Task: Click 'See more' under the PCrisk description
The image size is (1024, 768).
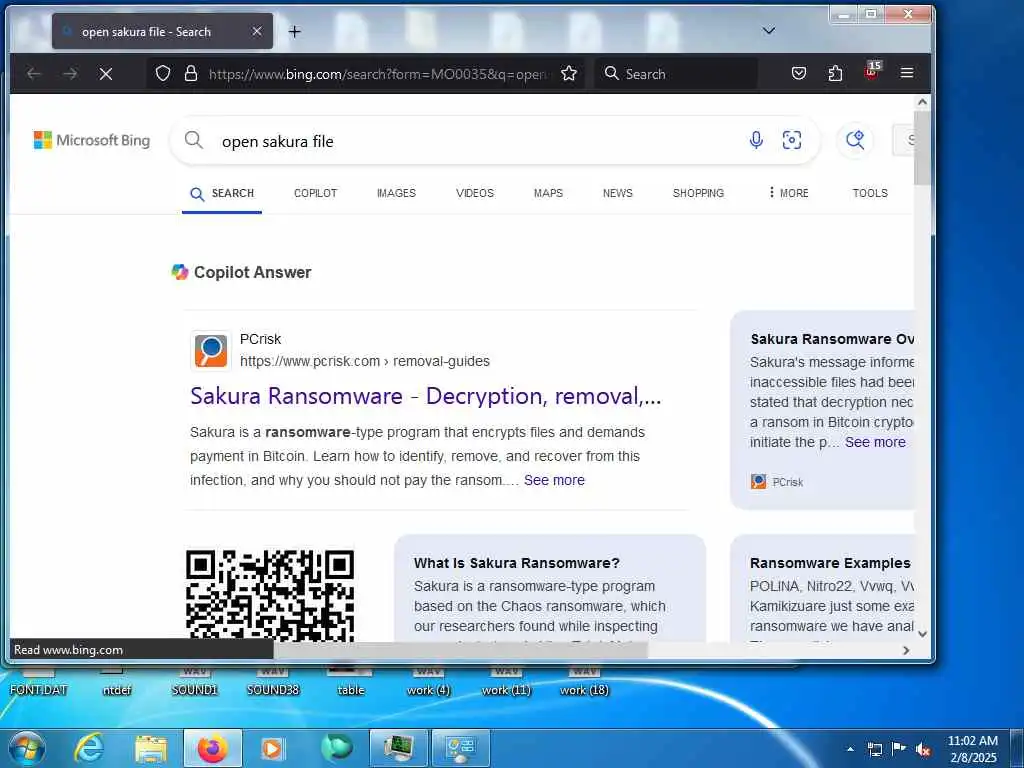Action: (554, 480)
